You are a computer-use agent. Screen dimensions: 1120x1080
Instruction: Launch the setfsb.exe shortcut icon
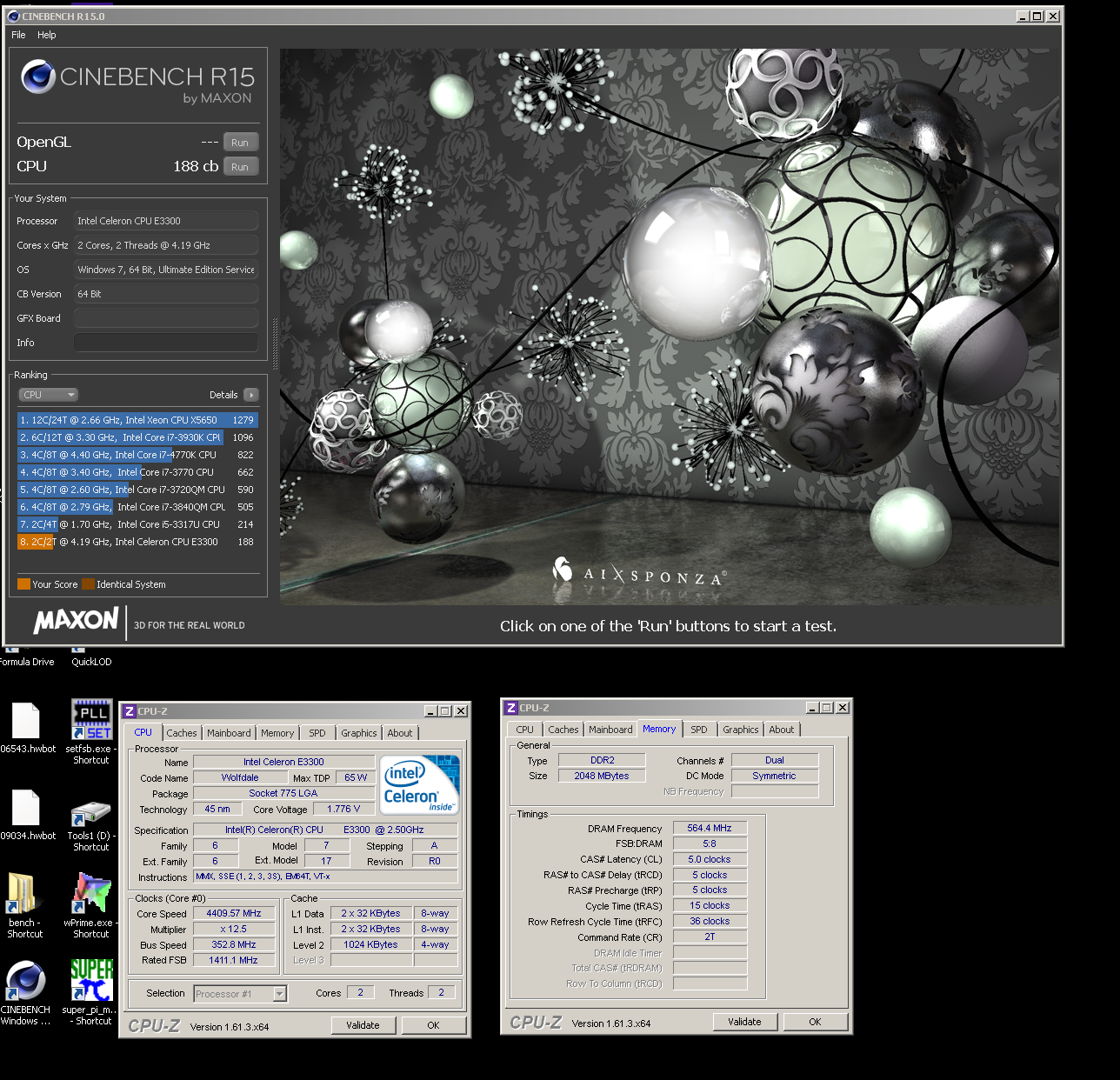[91, 720]
